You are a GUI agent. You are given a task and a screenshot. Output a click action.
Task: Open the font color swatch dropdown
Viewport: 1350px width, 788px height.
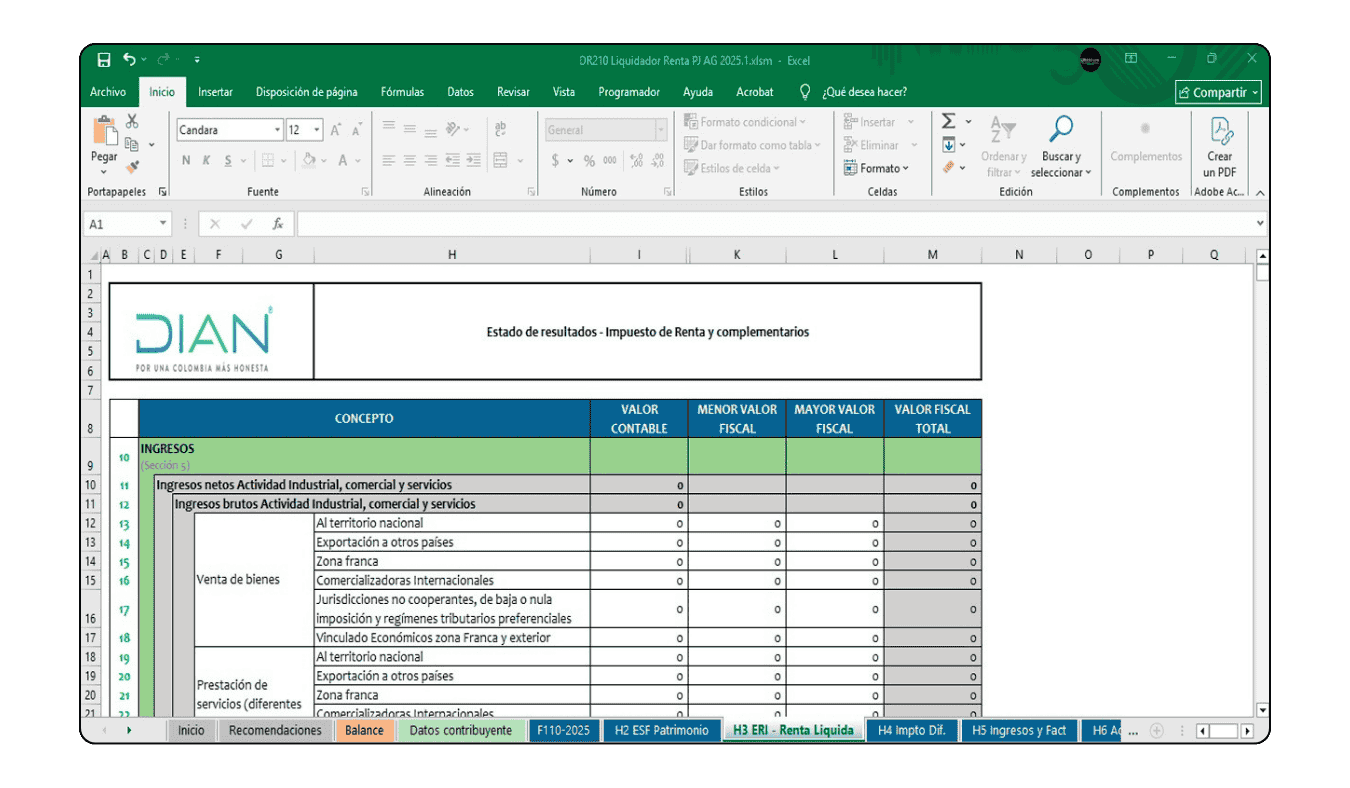coord(356,161)
